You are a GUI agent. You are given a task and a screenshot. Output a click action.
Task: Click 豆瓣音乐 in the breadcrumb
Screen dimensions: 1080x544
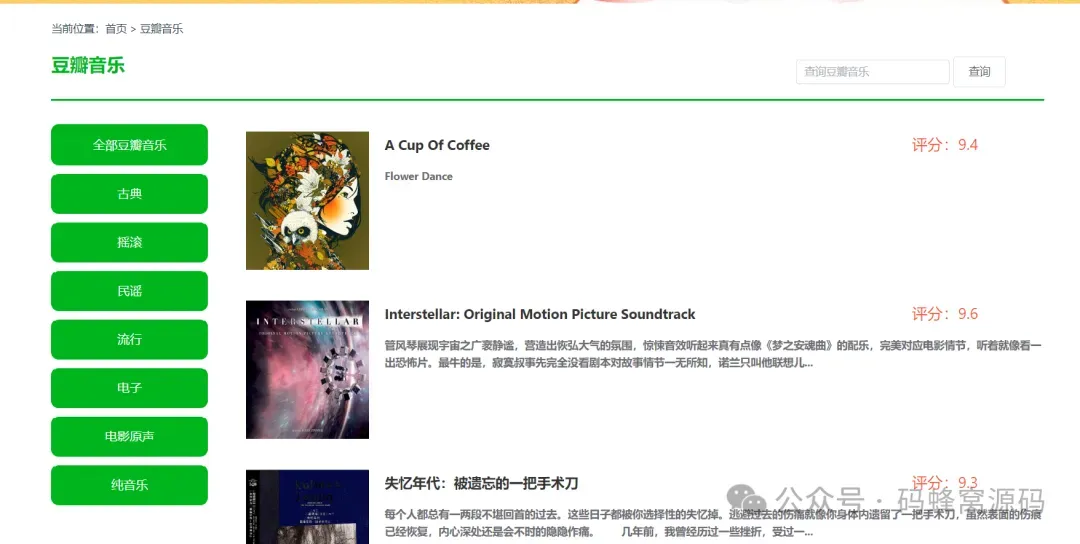point(162,29)
